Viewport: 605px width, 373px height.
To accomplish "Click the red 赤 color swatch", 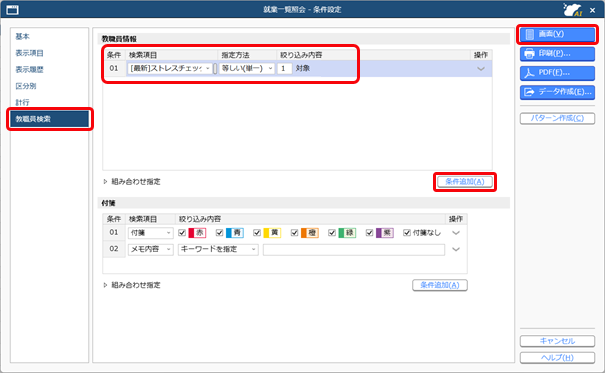I will pyautogui.click(x=197, y=233).
